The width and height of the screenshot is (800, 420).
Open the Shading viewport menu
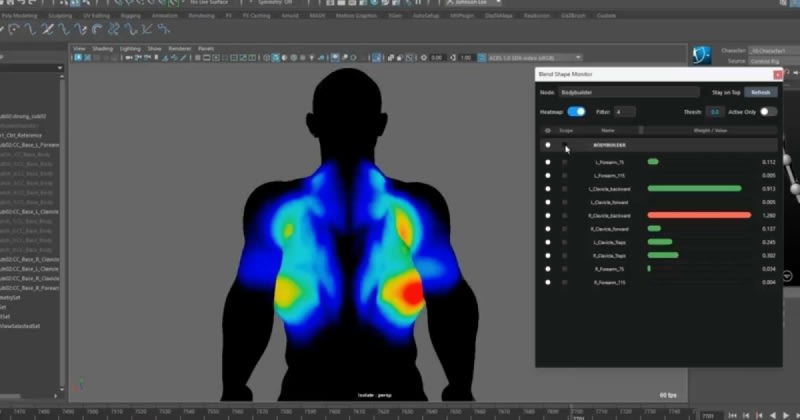tap(103, 48)
